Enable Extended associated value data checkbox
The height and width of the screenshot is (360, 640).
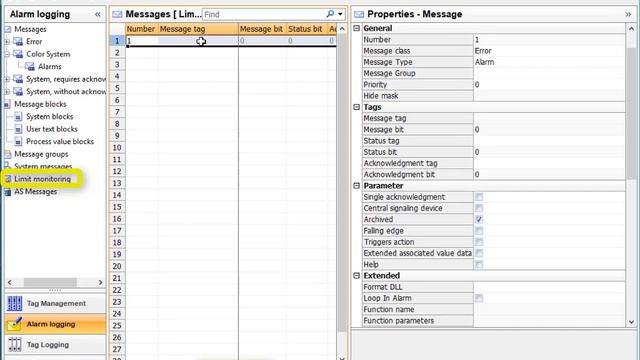(479, 253)
